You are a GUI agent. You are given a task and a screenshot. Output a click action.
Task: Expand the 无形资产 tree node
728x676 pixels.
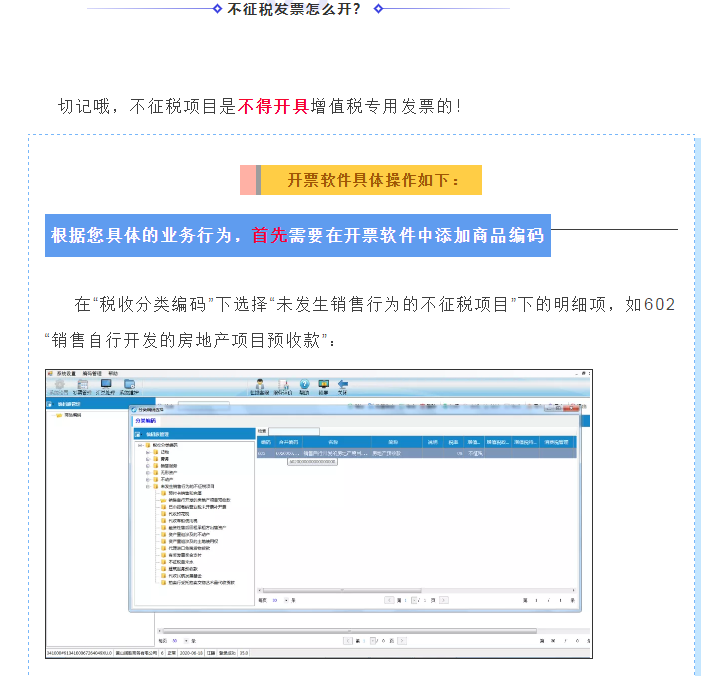tap(148, 473)
